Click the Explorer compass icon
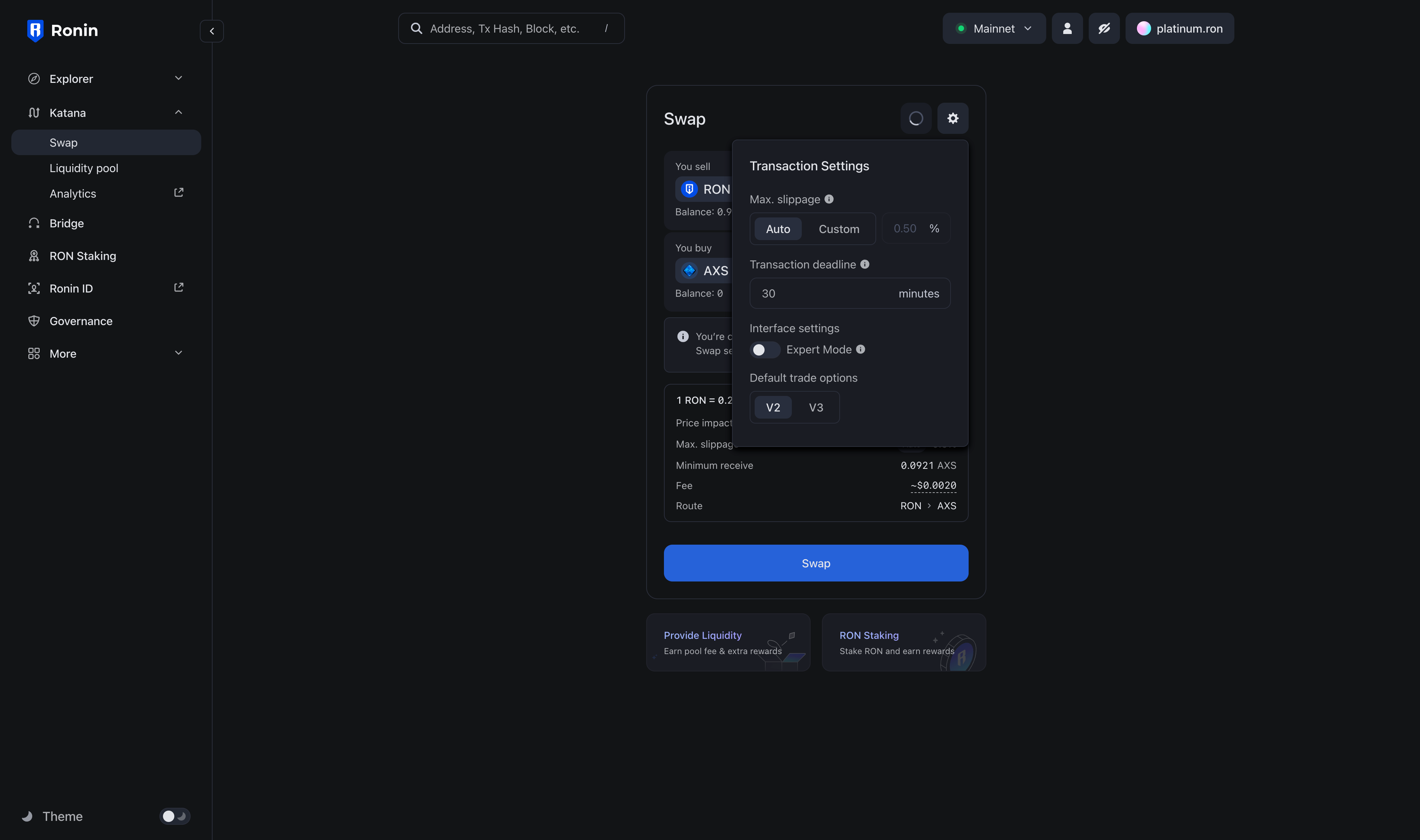 pyautogui.click(x=34, y=79)
